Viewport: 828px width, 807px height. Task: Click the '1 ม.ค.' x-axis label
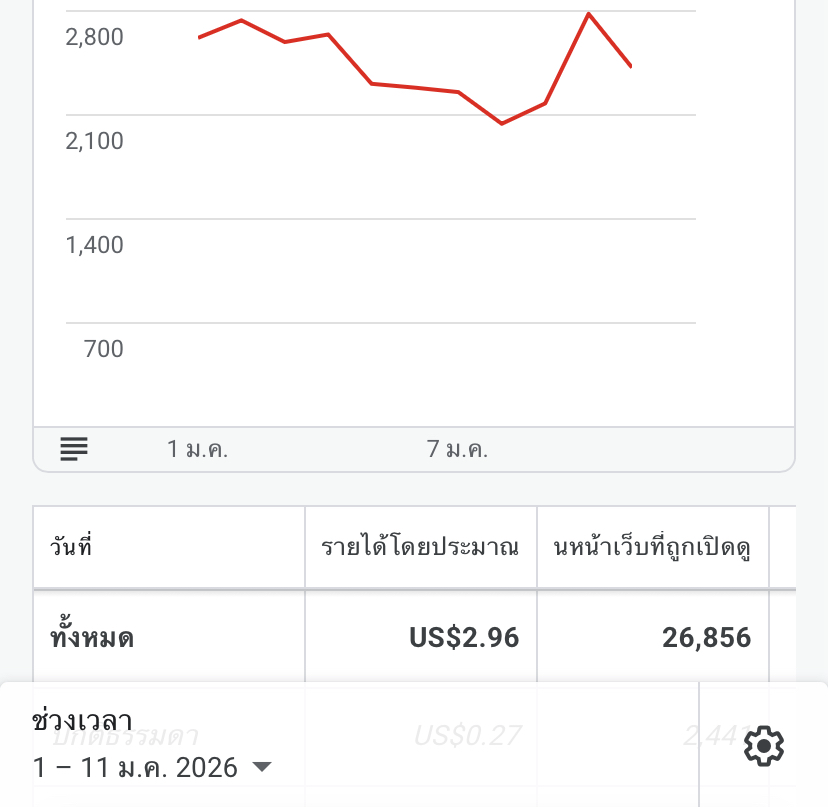pos(197,449)
